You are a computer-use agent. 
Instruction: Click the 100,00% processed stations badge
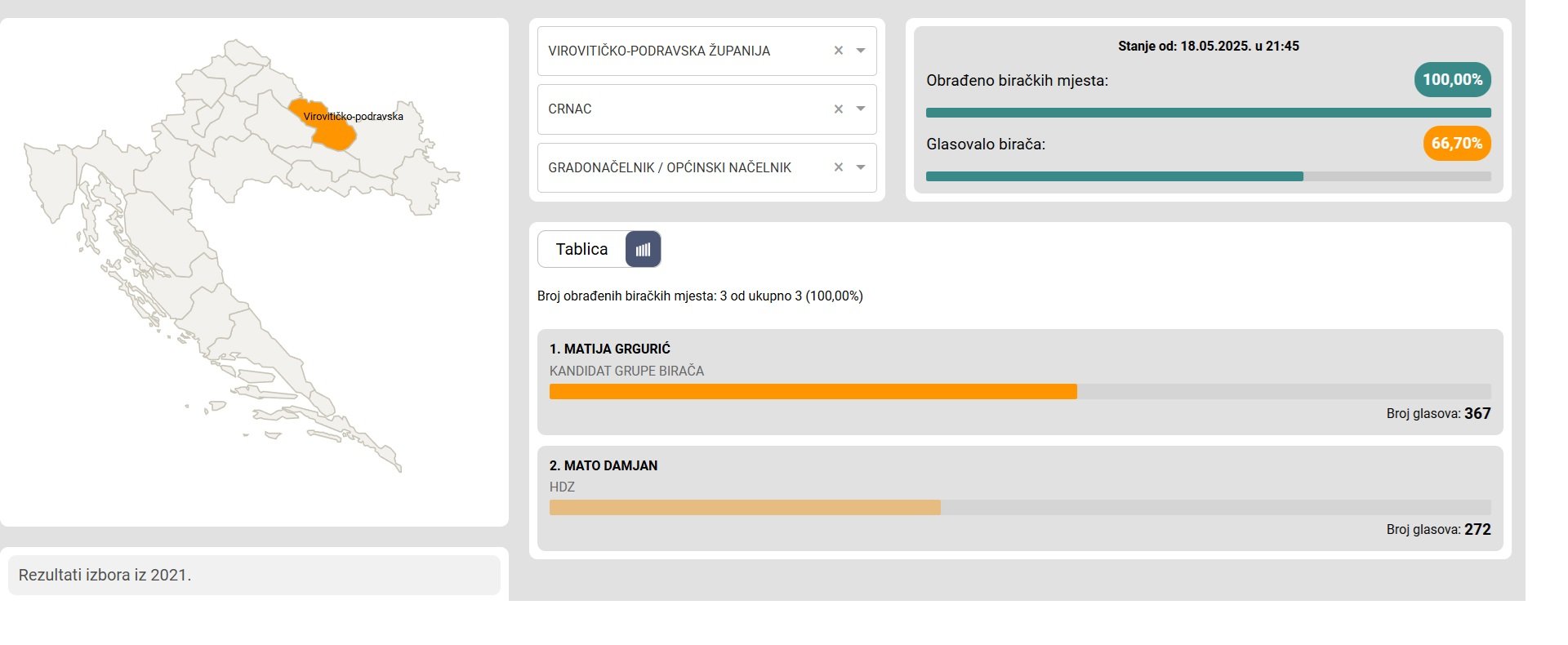[x=1453, y=80]
